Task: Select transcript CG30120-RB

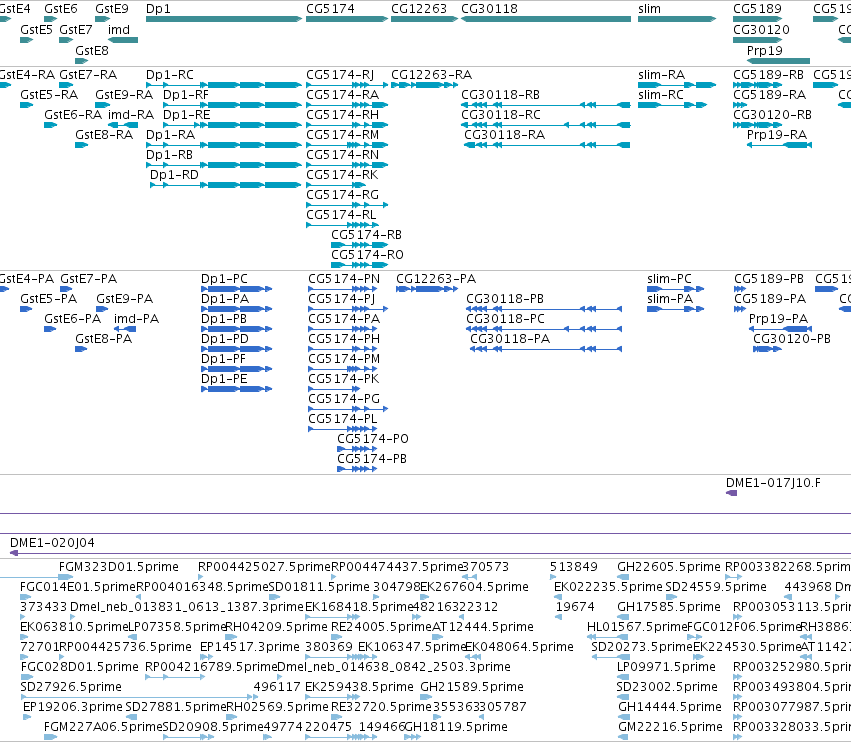Action: pos(772,115)
